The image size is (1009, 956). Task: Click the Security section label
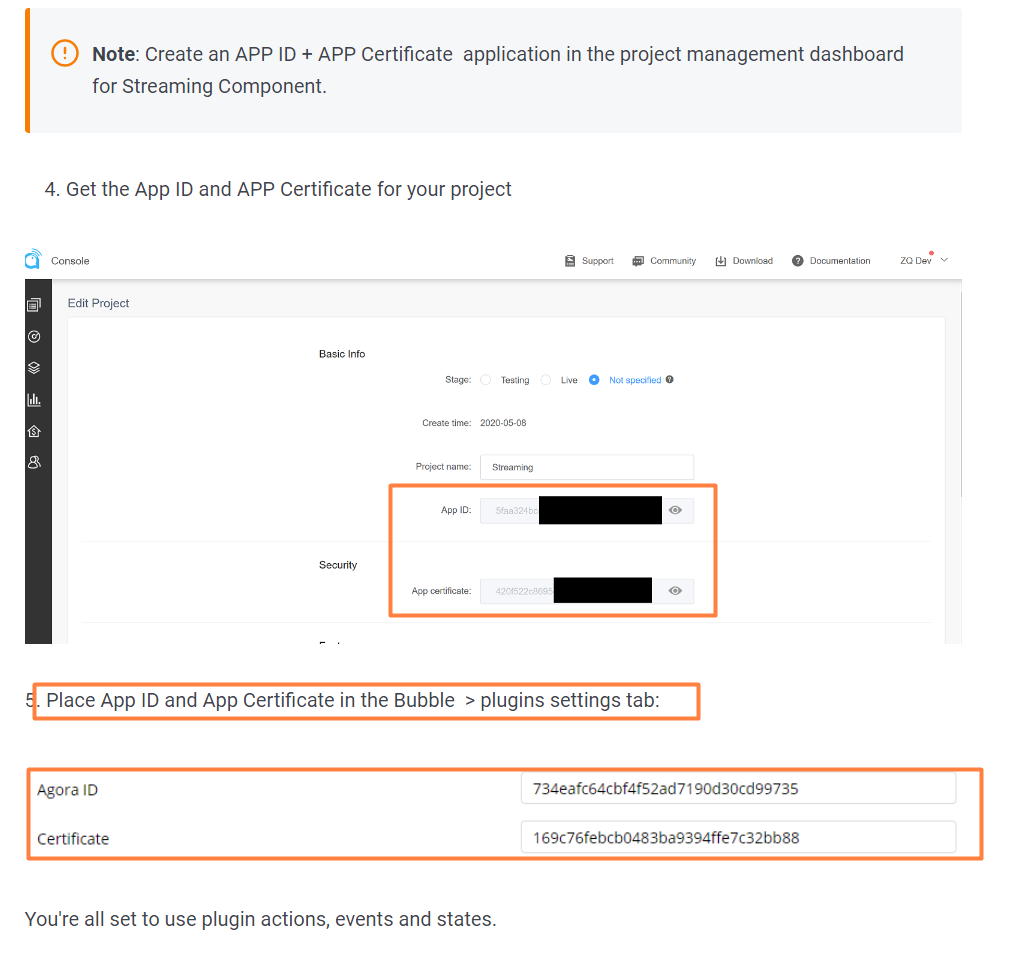(338, 565)
